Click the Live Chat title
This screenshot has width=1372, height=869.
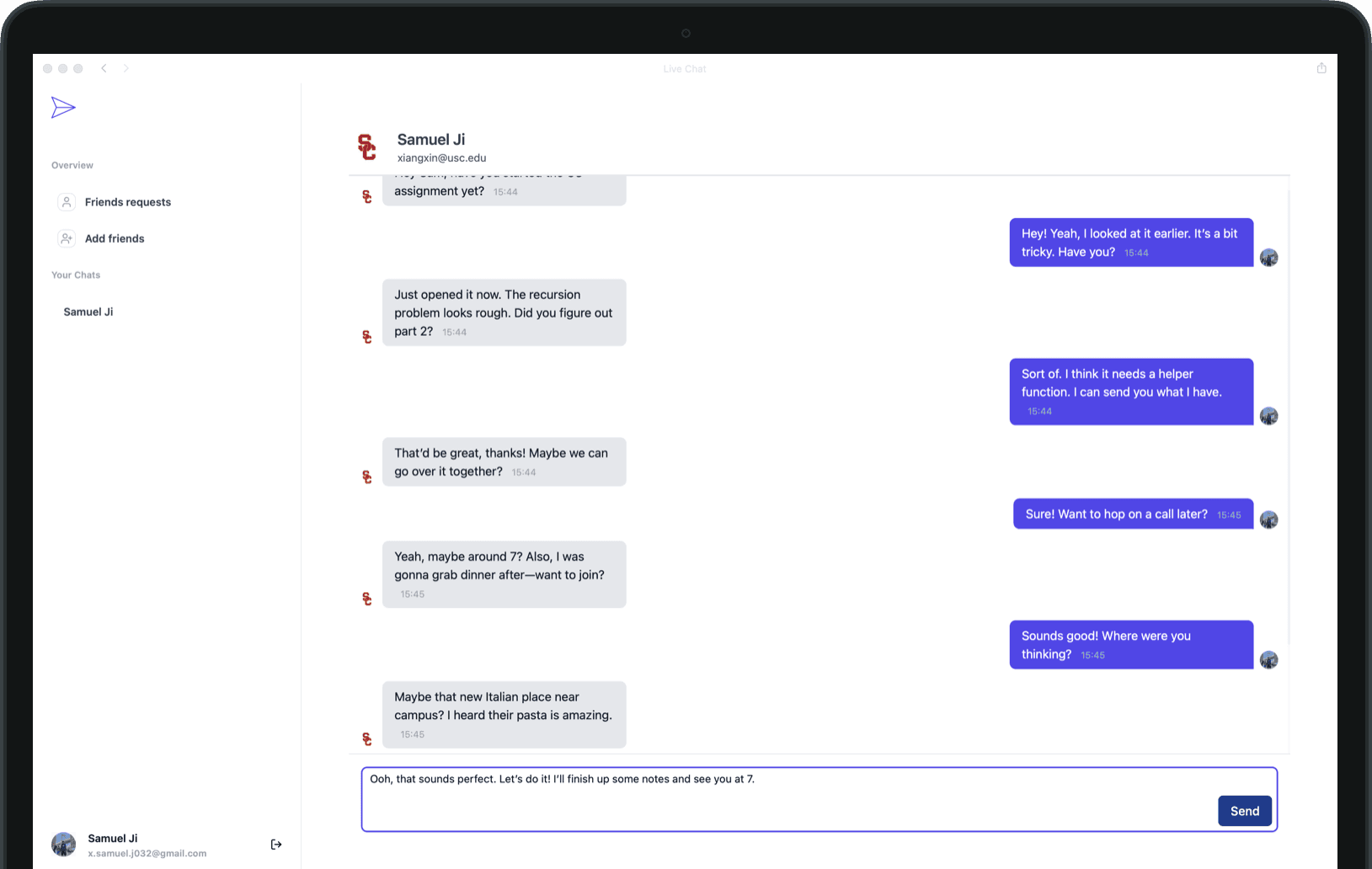tap(685, 68)
